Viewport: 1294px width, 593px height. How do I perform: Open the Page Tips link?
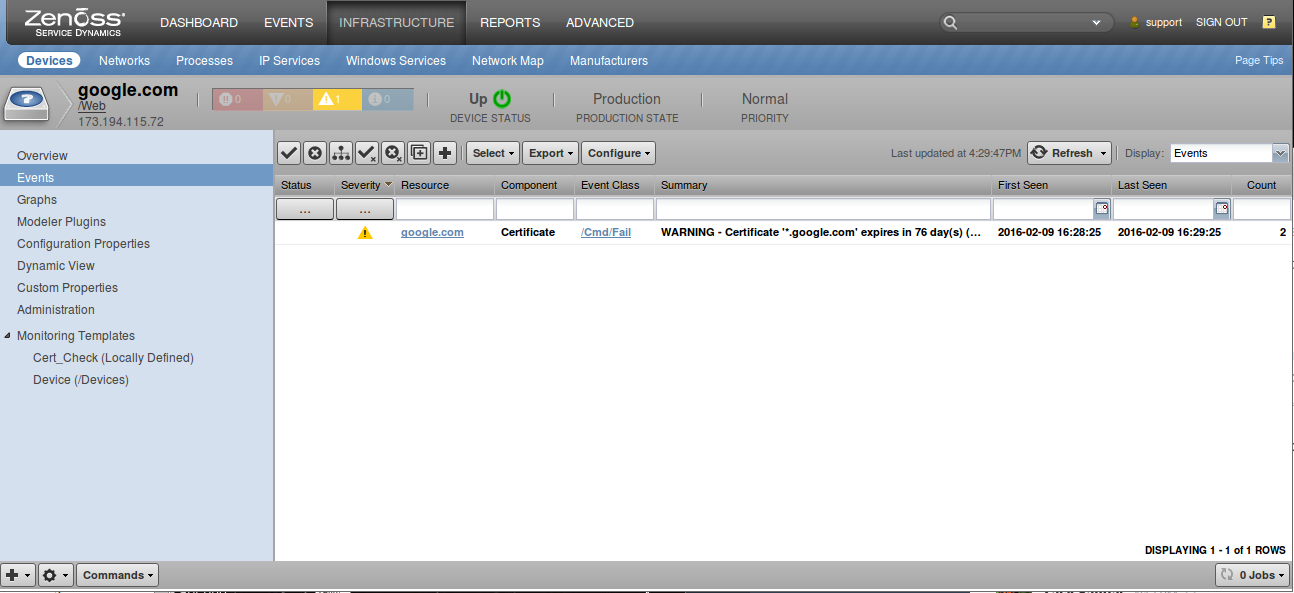pos(1259,61)
